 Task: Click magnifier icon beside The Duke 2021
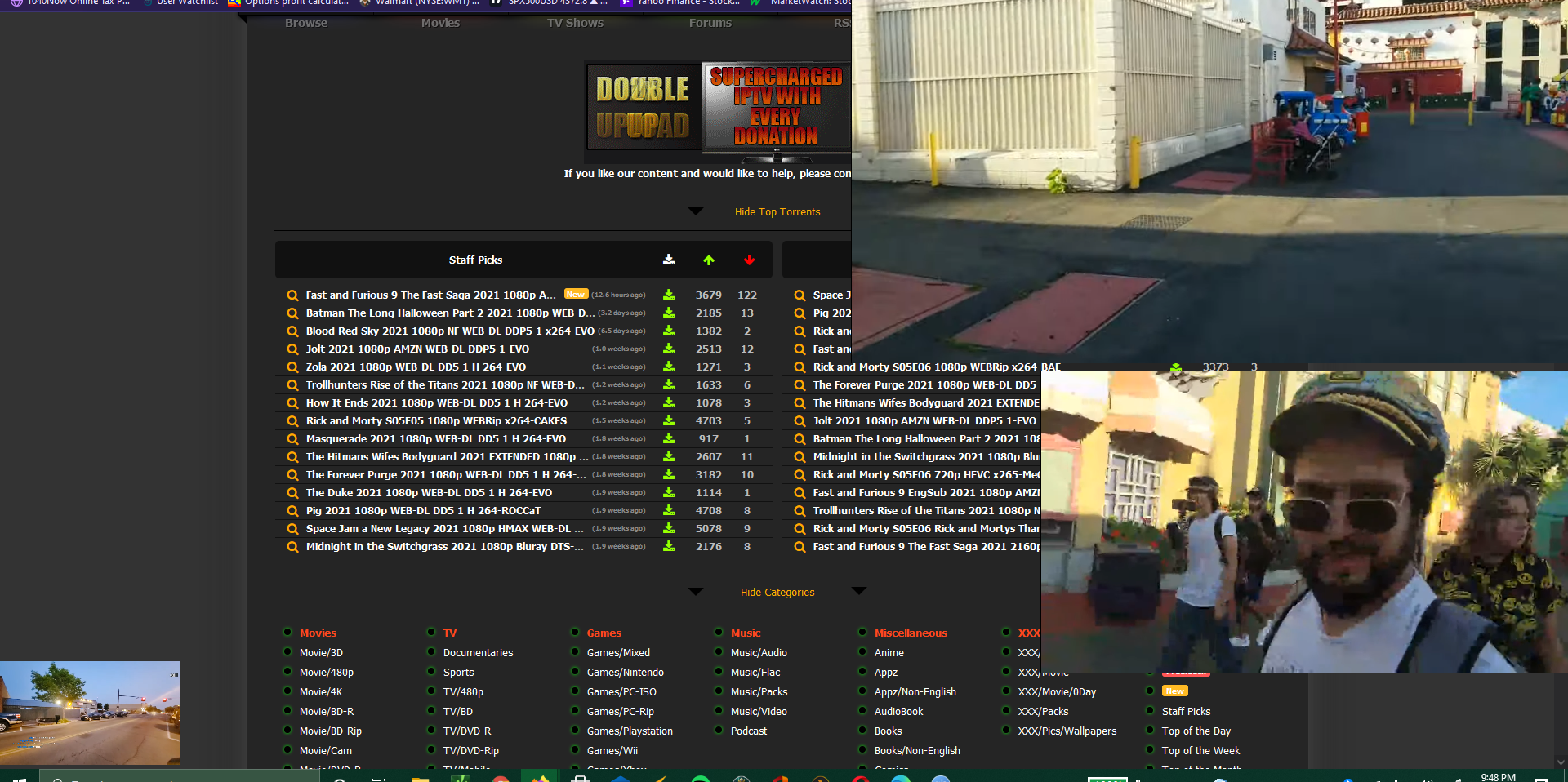click(x=292, y=493)
